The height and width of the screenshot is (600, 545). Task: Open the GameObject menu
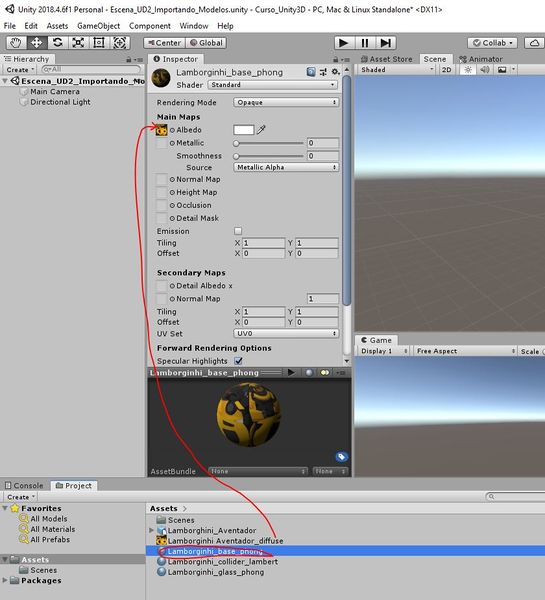[x=98, y=26]
